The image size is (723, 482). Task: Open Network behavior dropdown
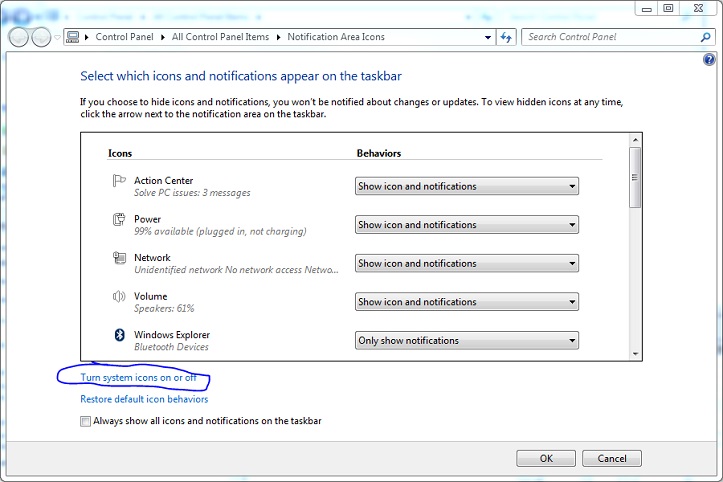pos(467,263)
